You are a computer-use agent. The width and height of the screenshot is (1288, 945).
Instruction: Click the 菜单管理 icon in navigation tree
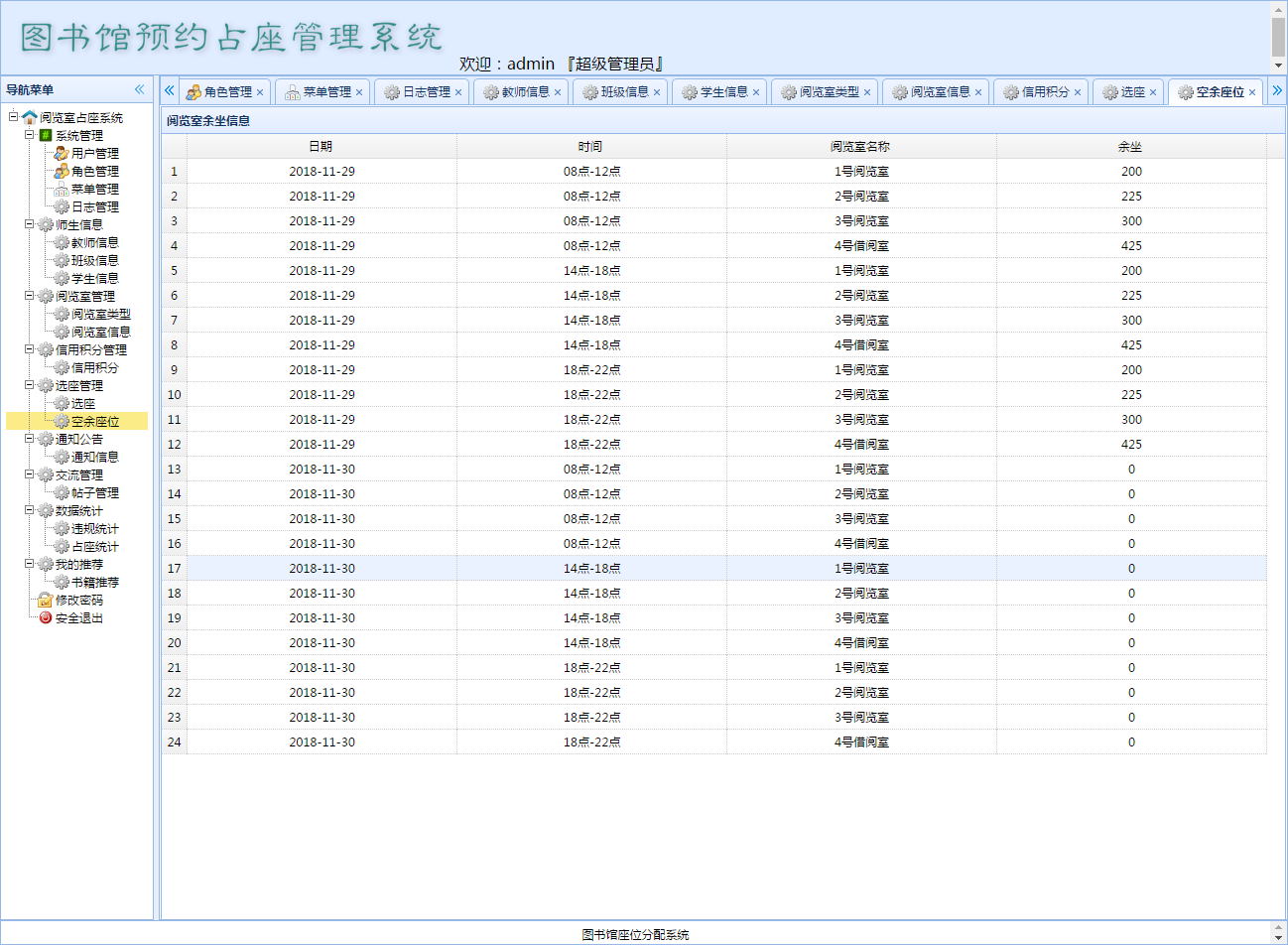click(x=62, y=189)
